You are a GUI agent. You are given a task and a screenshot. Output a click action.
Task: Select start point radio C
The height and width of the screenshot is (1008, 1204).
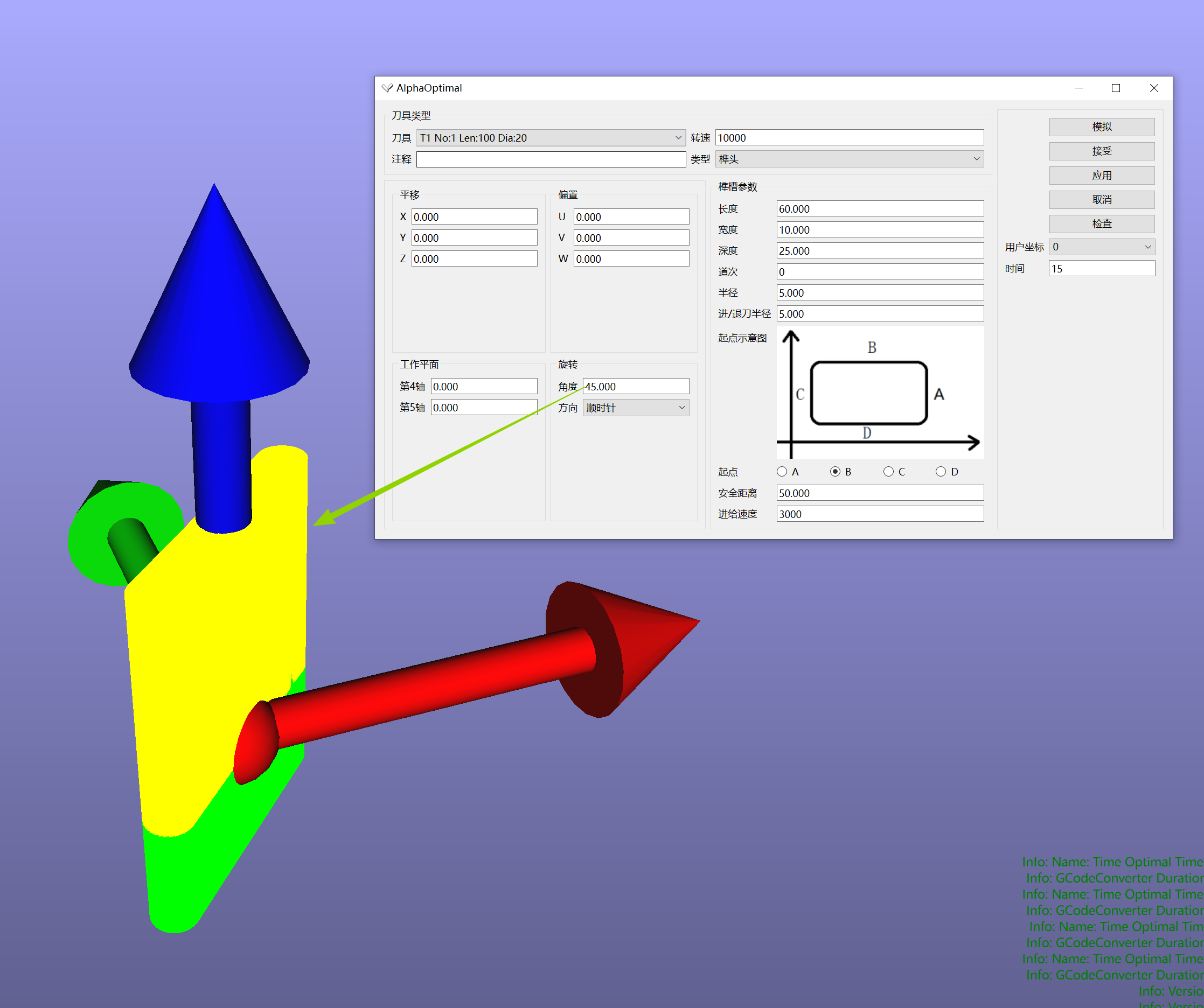888,472
